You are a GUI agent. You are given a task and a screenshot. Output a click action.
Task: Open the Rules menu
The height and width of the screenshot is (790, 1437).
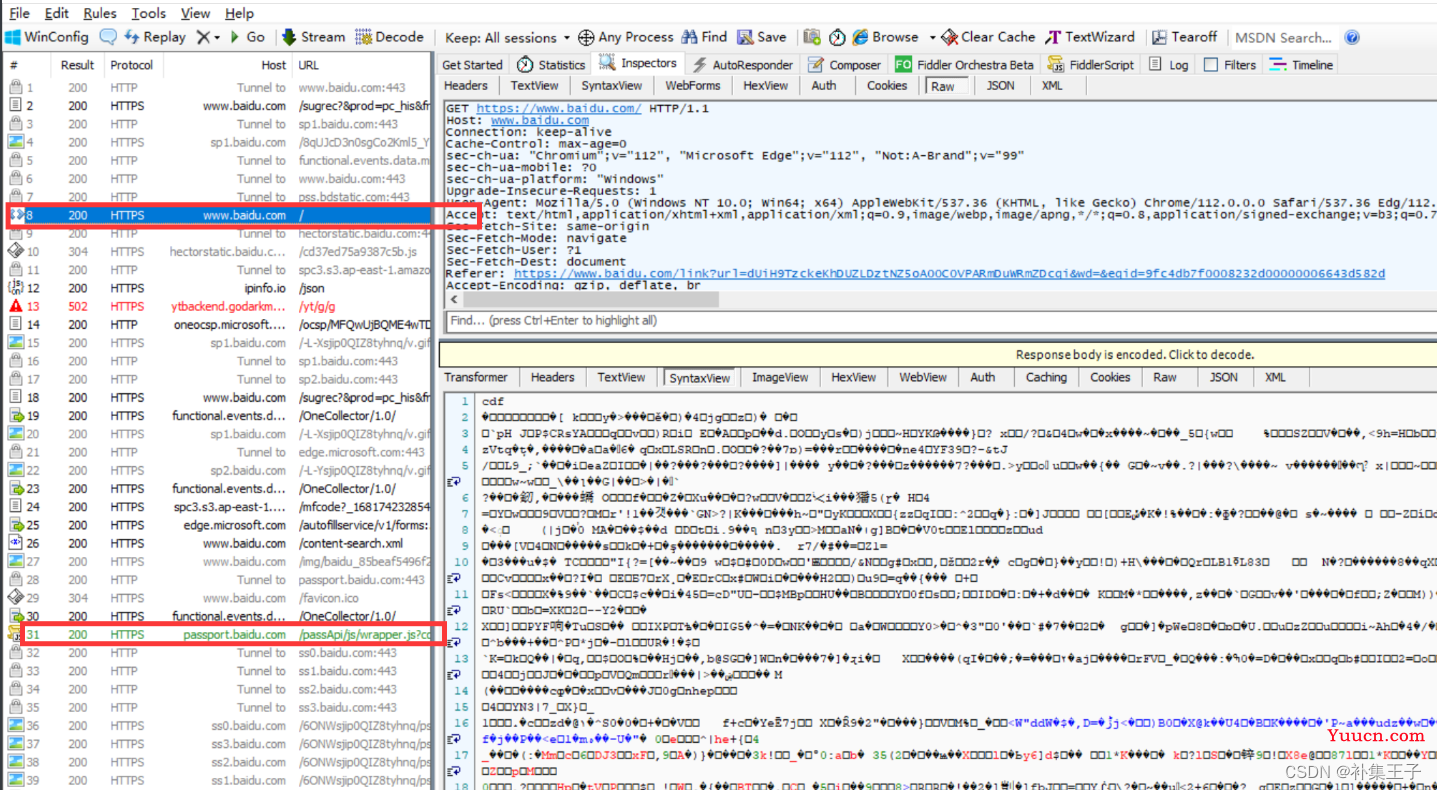coord(100,13)
